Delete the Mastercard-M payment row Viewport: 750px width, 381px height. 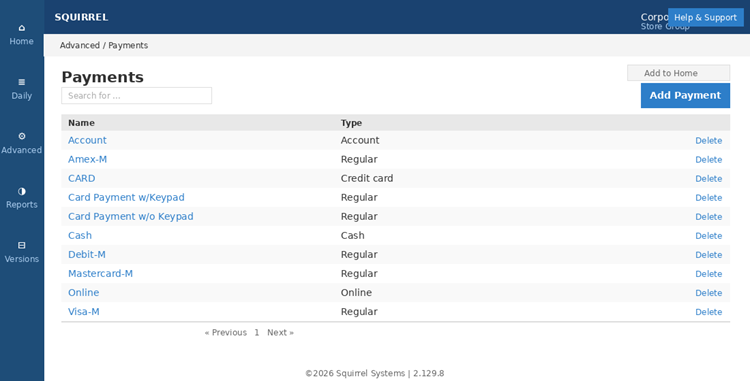click(708, 274)
